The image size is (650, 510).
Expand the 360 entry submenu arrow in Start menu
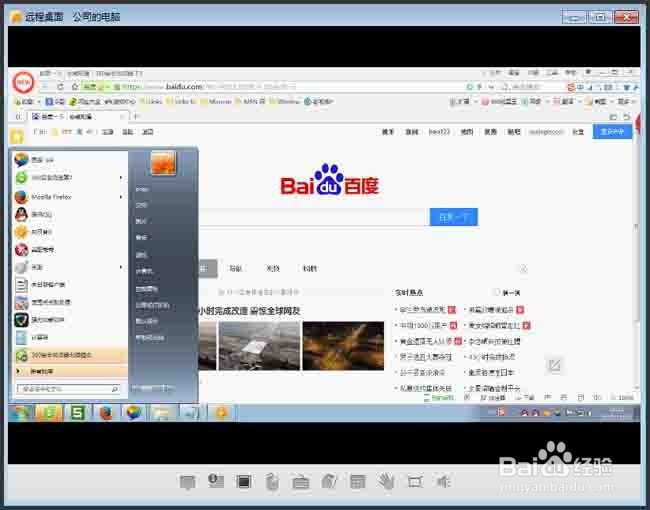click(121, 177)
